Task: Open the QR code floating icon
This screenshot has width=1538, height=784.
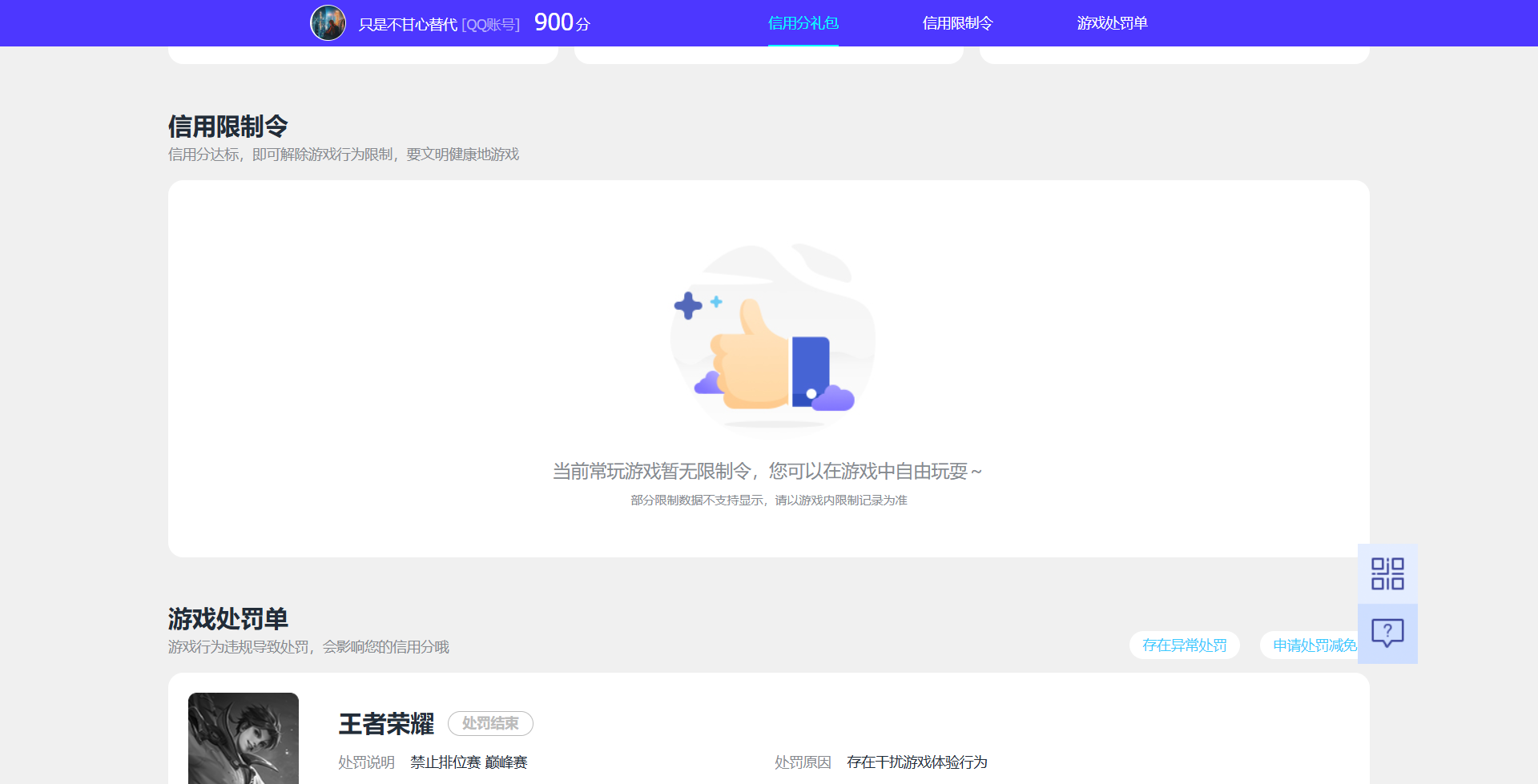Action: coord(1387,573)
